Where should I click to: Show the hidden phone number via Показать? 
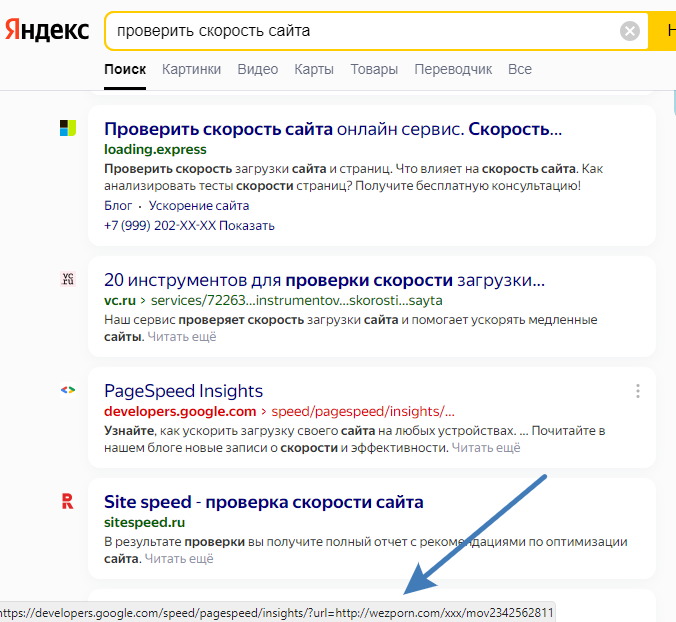[247, 225]
